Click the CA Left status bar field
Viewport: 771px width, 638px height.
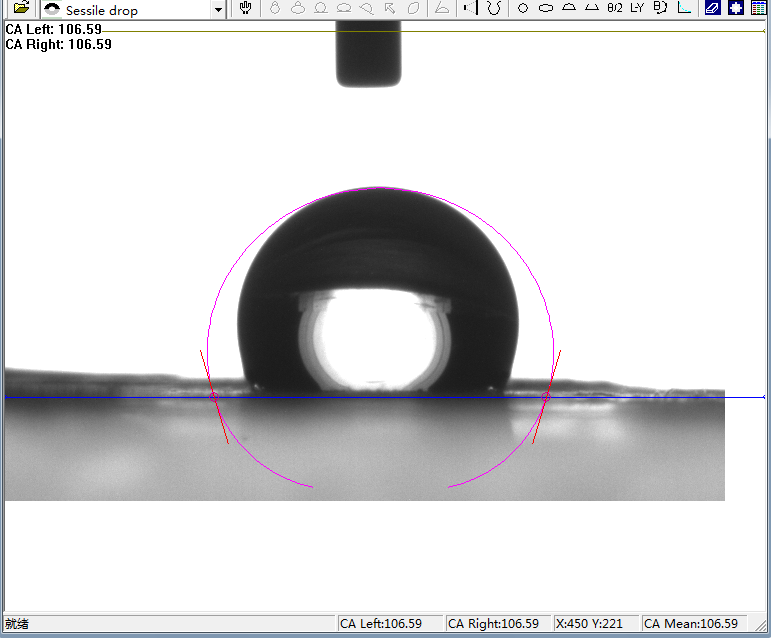(x=388, y=624)
